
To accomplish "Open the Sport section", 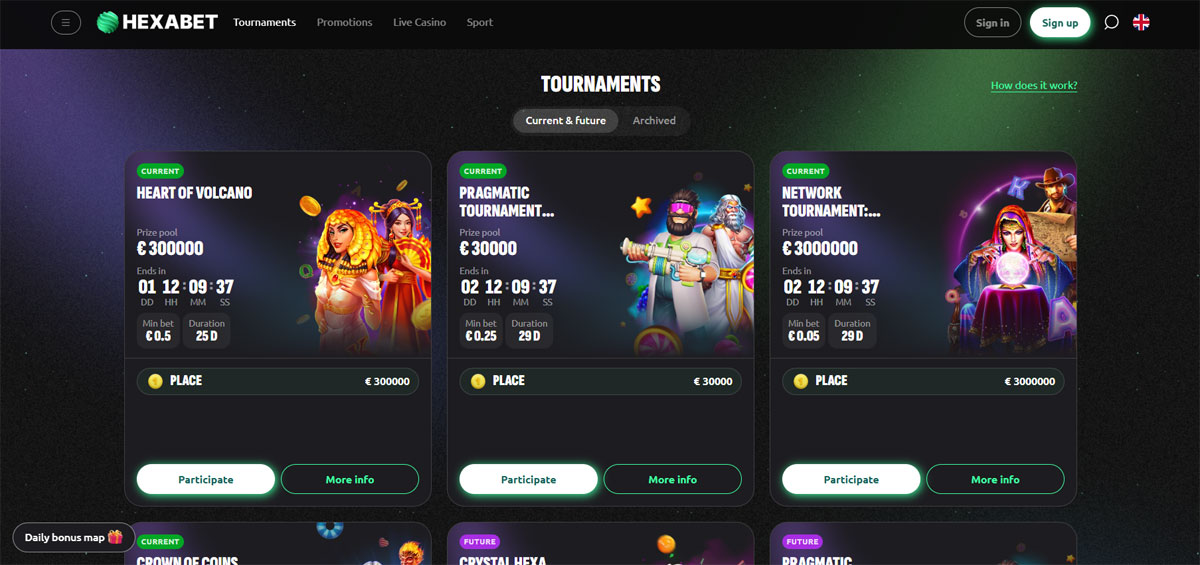I will [x=480, y=22].
